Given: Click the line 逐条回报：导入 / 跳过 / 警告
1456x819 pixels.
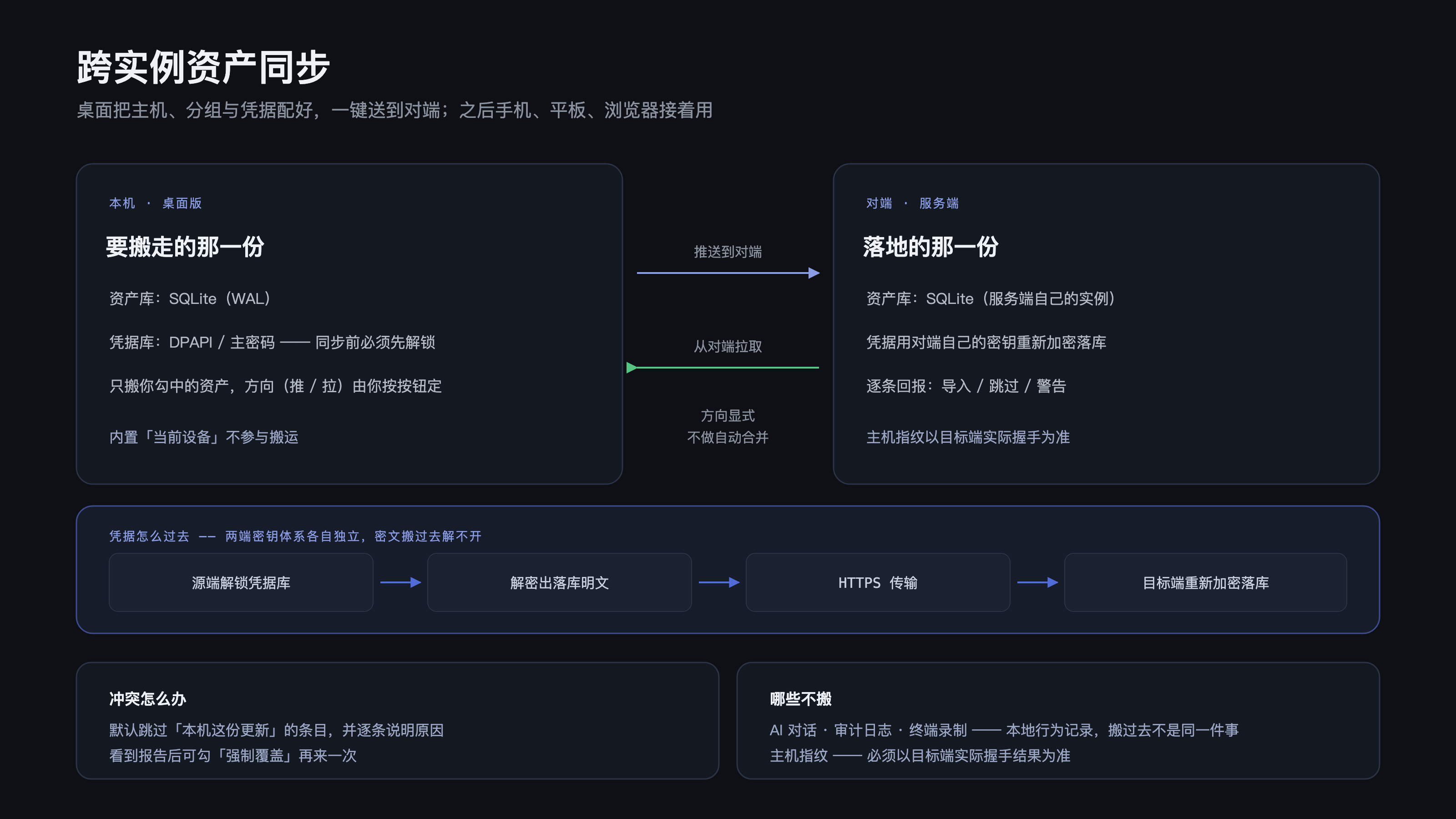Looking at the screenshot, I should coord(966,386).
